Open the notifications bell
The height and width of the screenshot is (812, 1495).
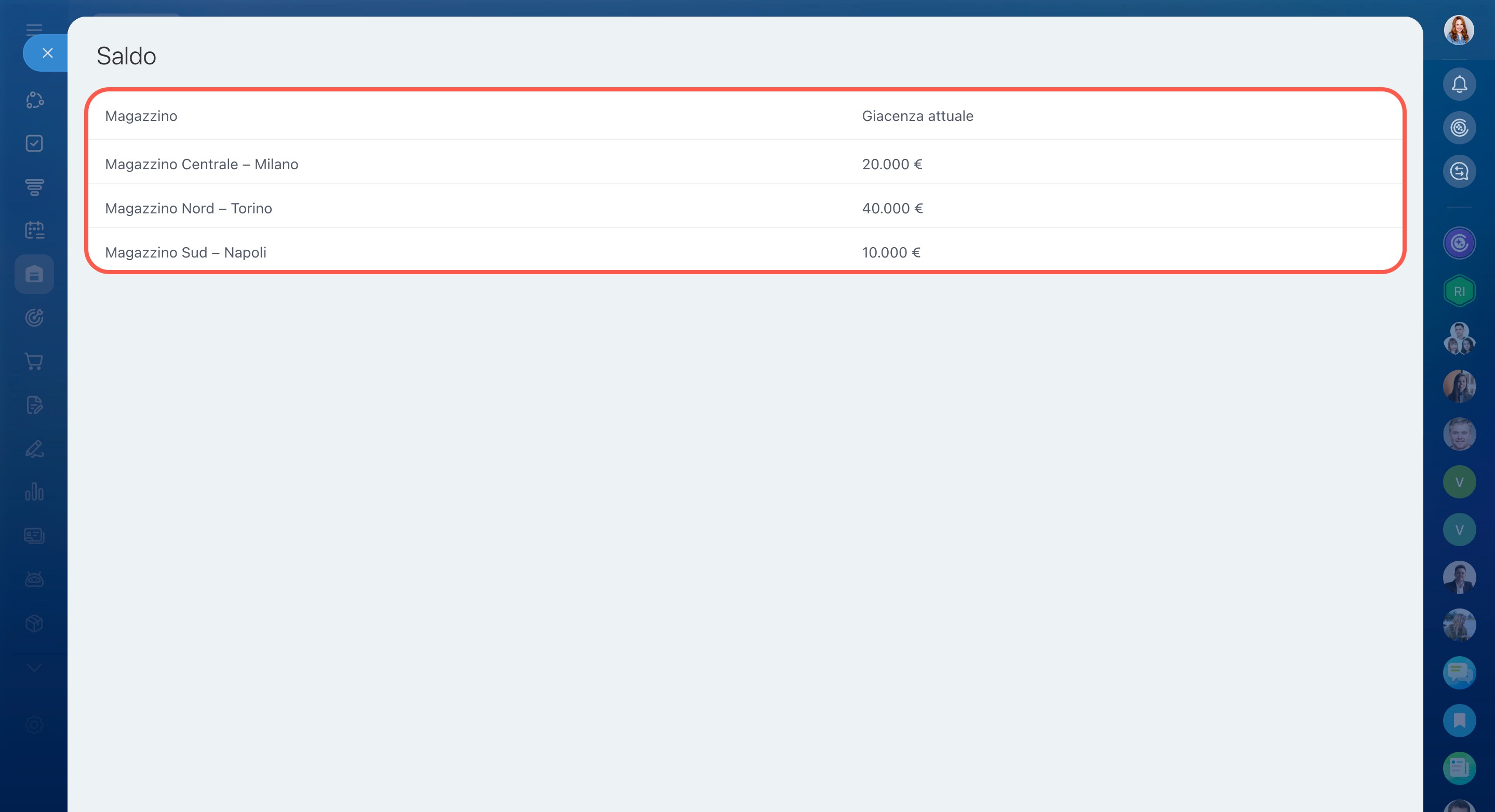click(1459, 85)
